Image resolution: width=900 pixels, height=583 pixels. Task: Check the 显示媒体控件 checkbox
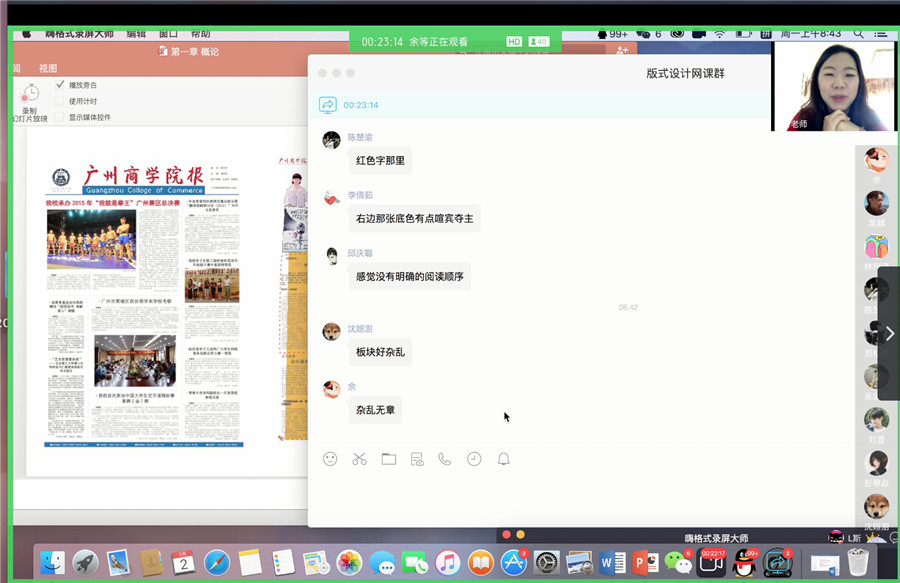[61, 117]
